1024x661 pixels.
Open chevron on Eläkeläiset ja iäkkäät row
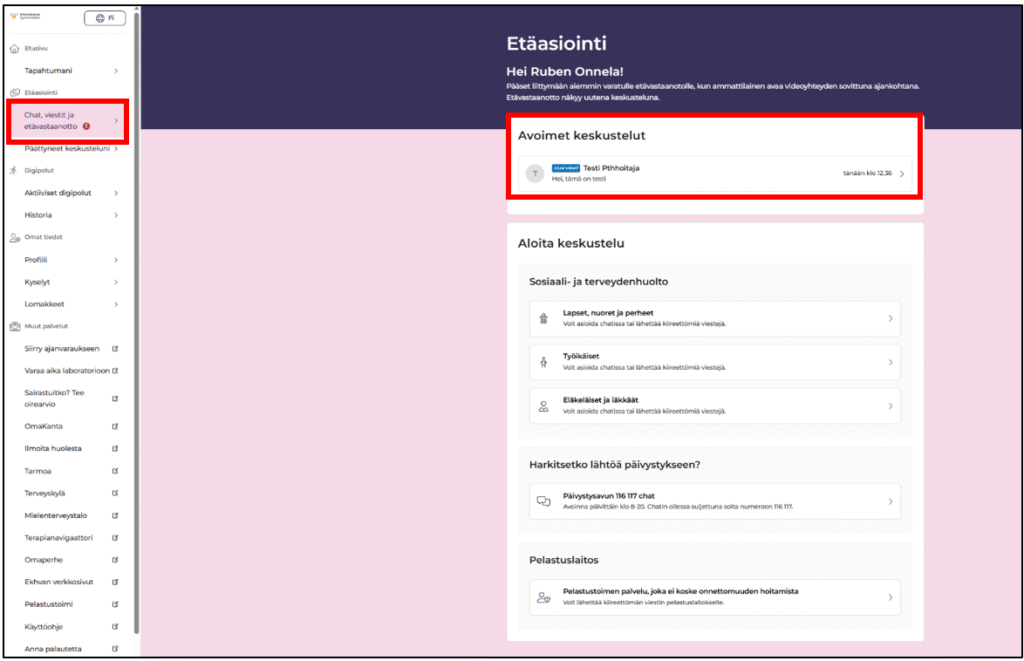(x=890, y=406)
